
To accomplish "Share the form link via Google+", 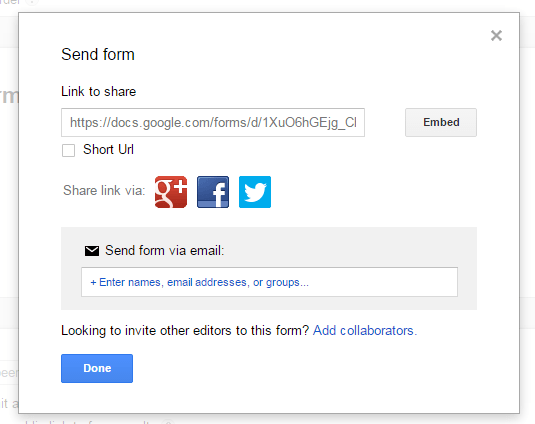I will tap(171, 192).
